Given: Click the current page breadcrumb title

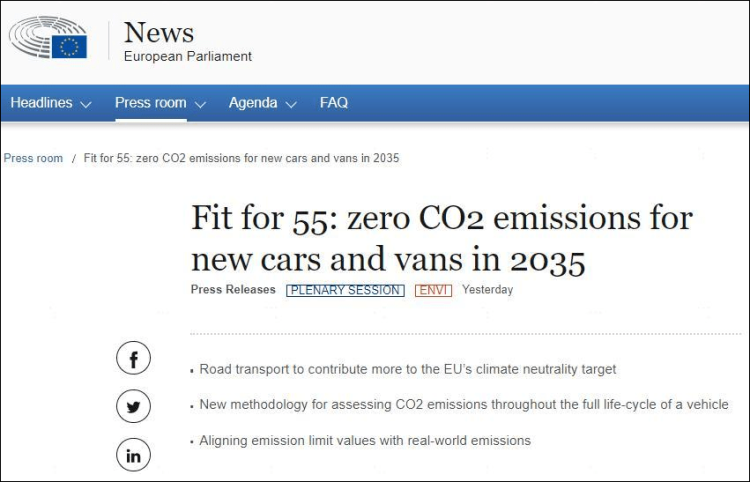Looking at the screenshot, I should (x=242, y=159).
